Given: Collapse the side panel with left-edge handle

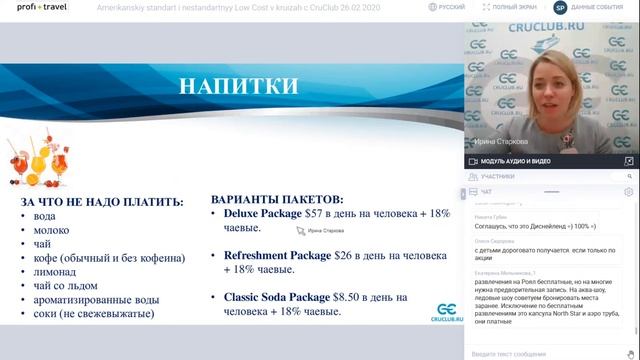Looking at the screenshot, I should tap(463, 194).
